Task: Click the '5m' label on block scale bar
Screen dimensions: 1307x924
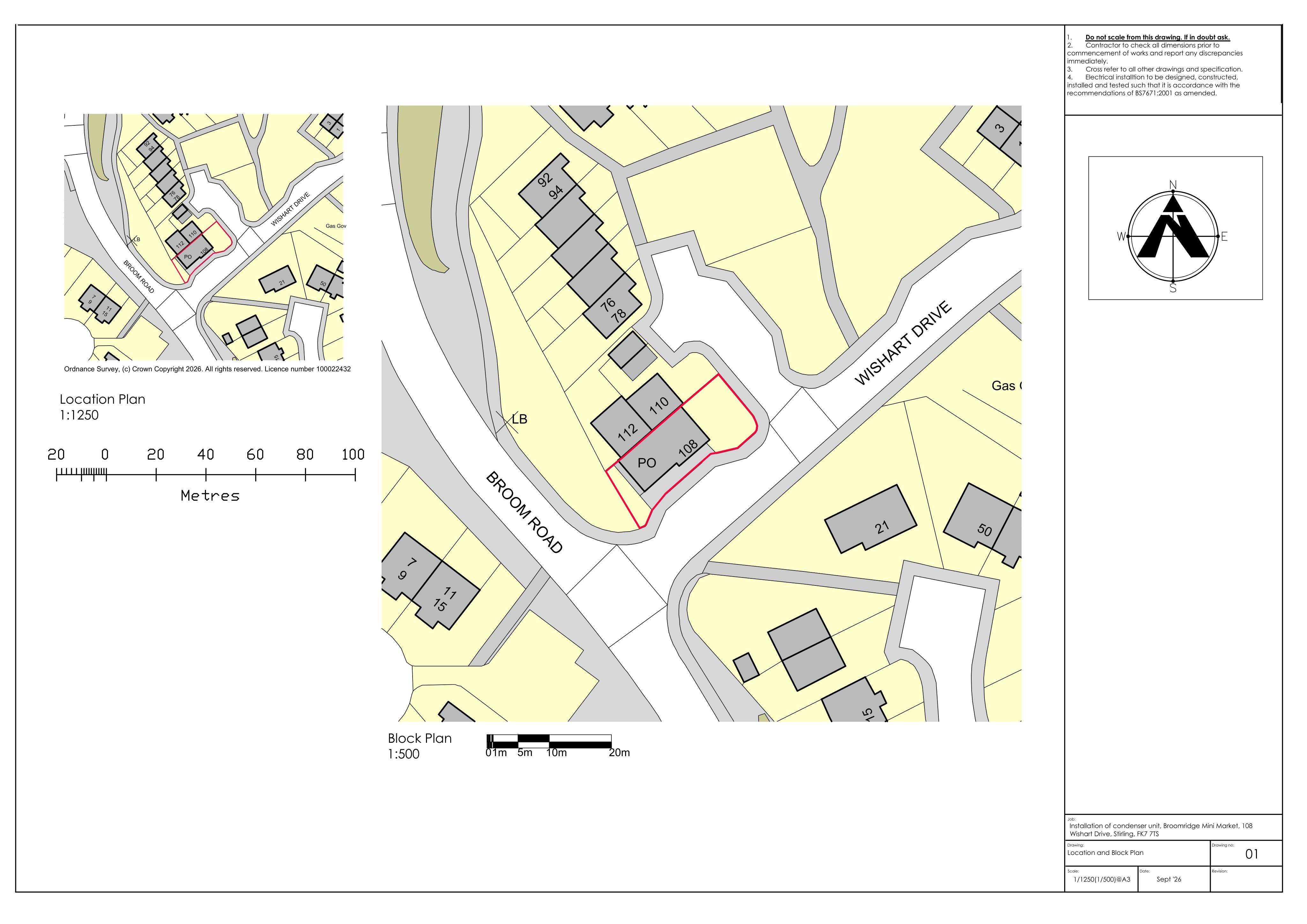Action: [525, 753]
